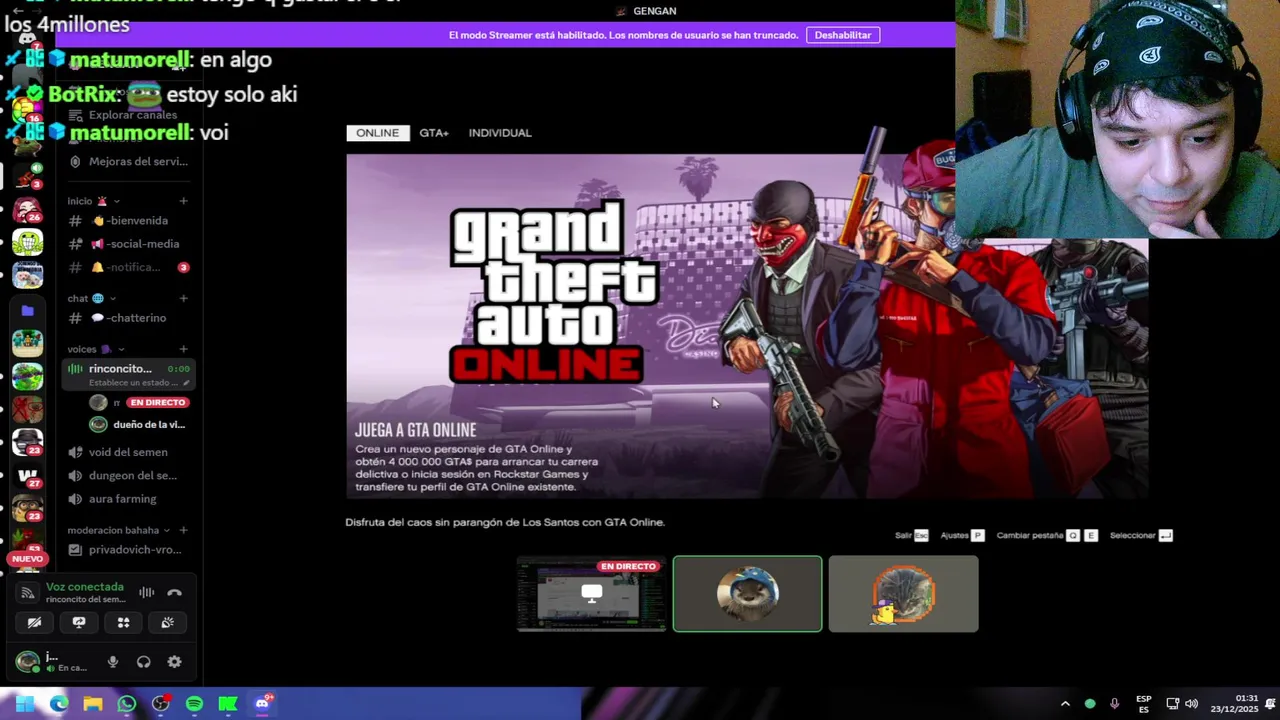
Task: Open Discord taskbar icon
Action: tap(262, 704)
